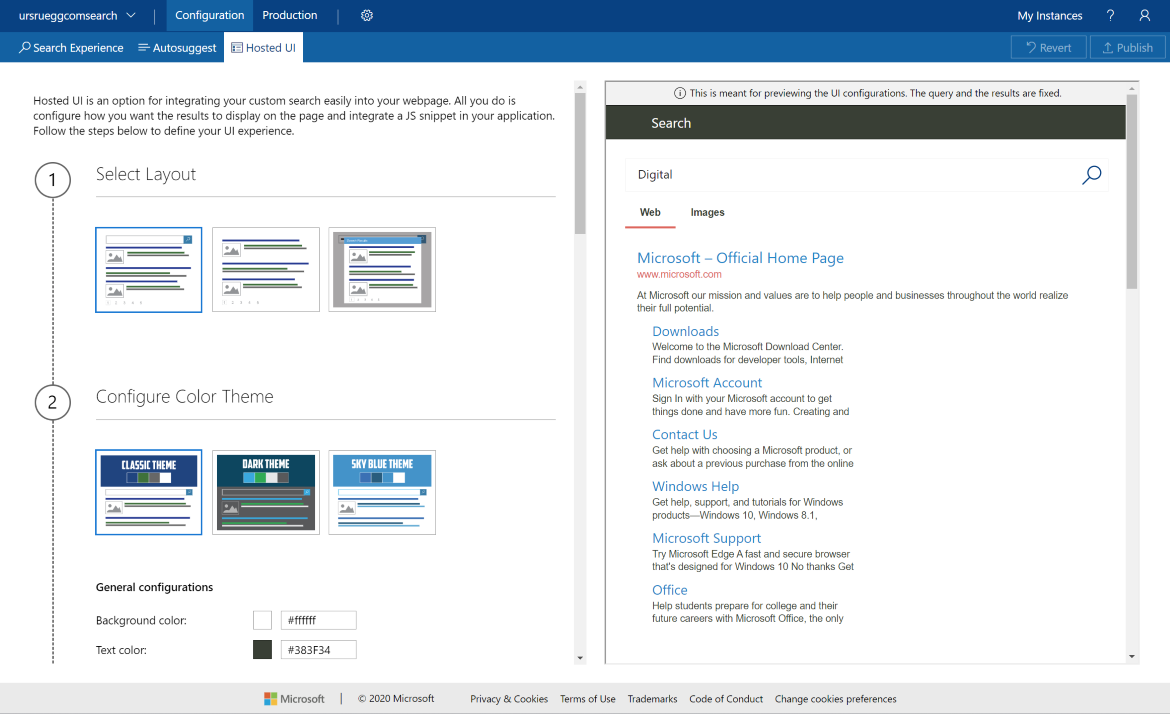Click the Publish button
The height and width of the screenshot is (714, 1170).
1127,48
